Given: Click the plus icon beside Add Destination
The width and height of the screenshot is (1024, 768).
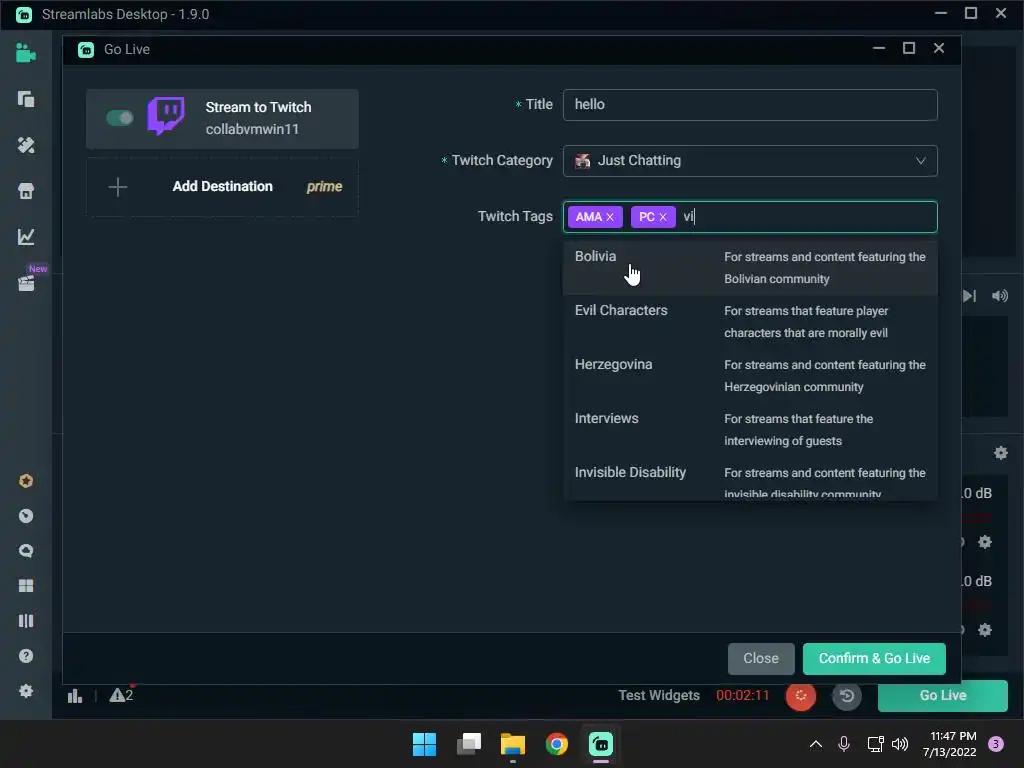Looking at the screenshot, I should point(118,187).
